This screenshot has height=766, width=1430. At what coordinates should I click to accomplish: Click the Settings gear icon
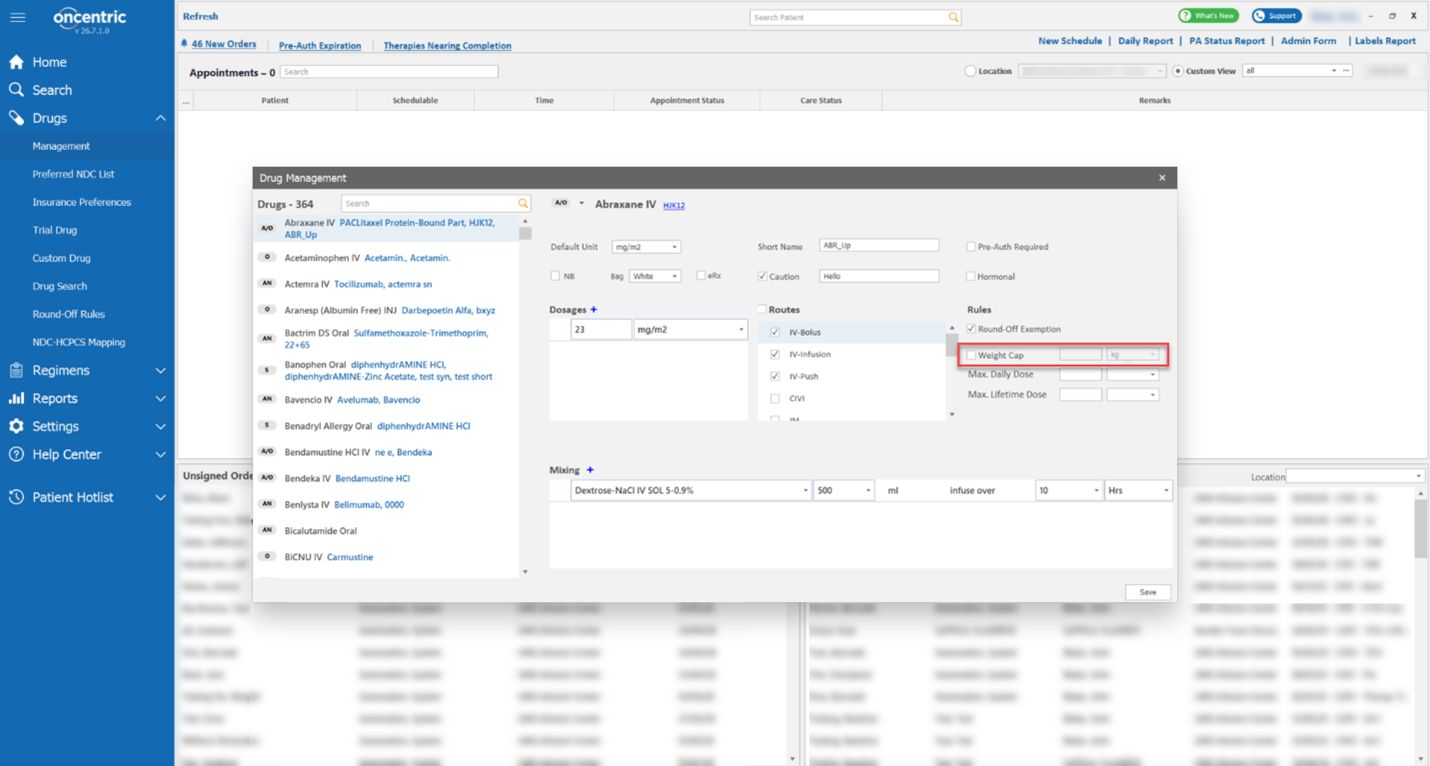click(x=16, y=426)
